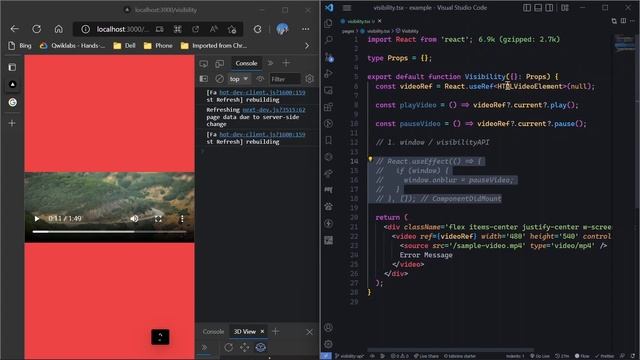Toggle the console sidebar
The width and height of the screenshot is (640, 360).
[204, 79]
